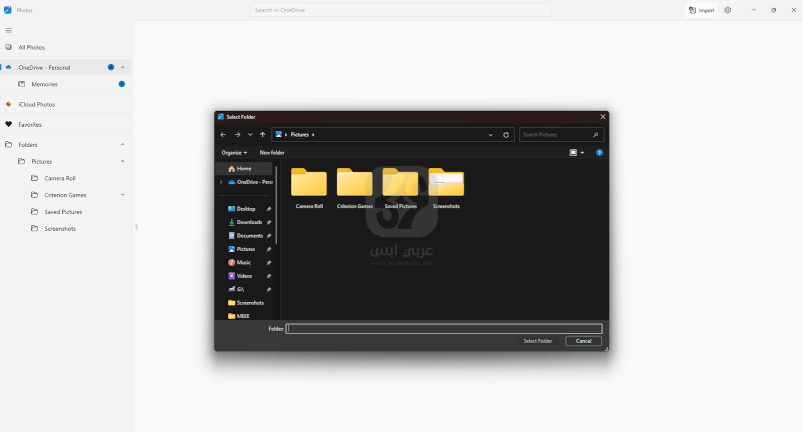
Task: Click the search magnifier icon in dialog
Action: click(596, 135)
